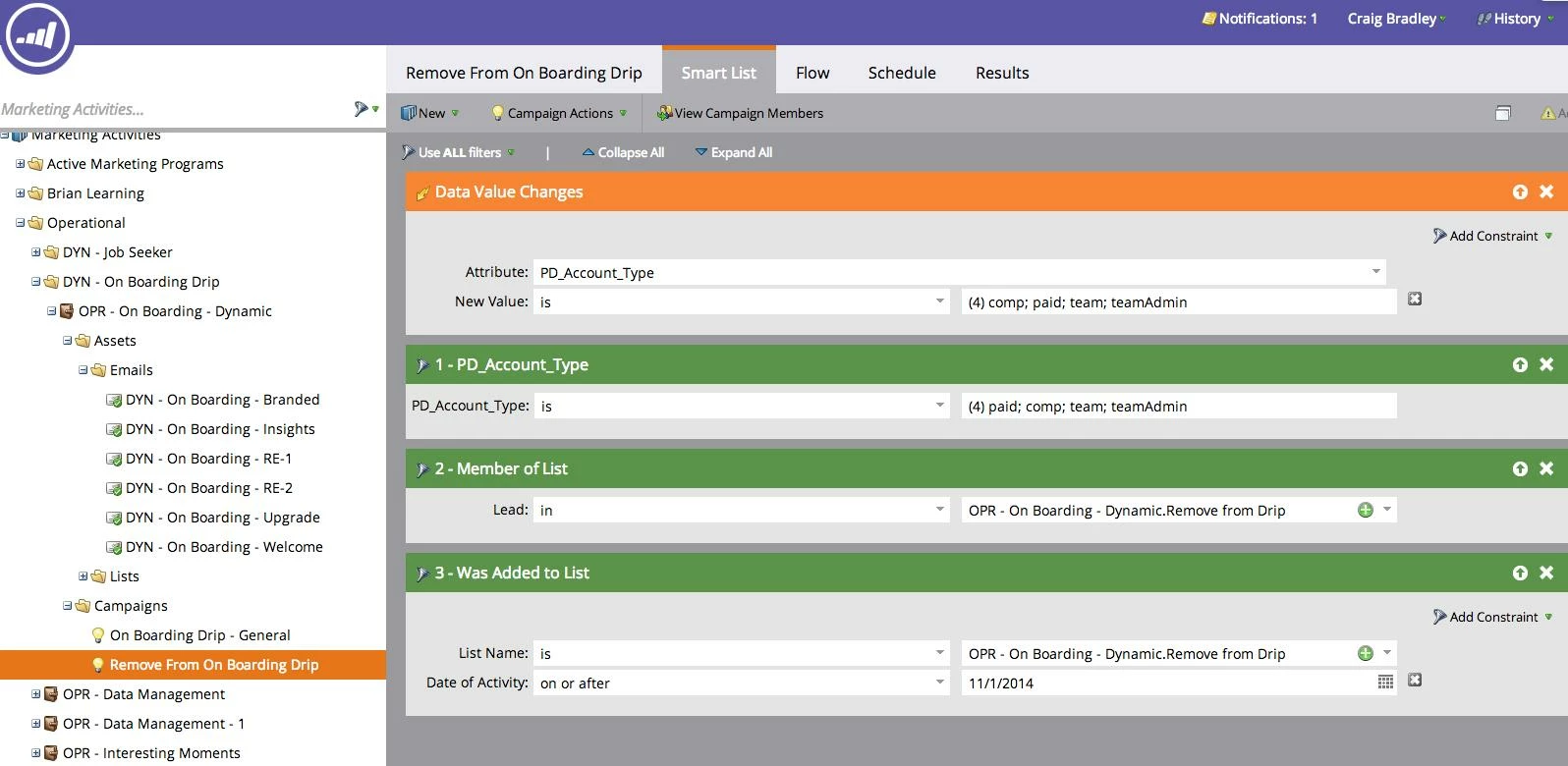
Task: Move Was Added to List filter up
Action: tap(1520, 573)
